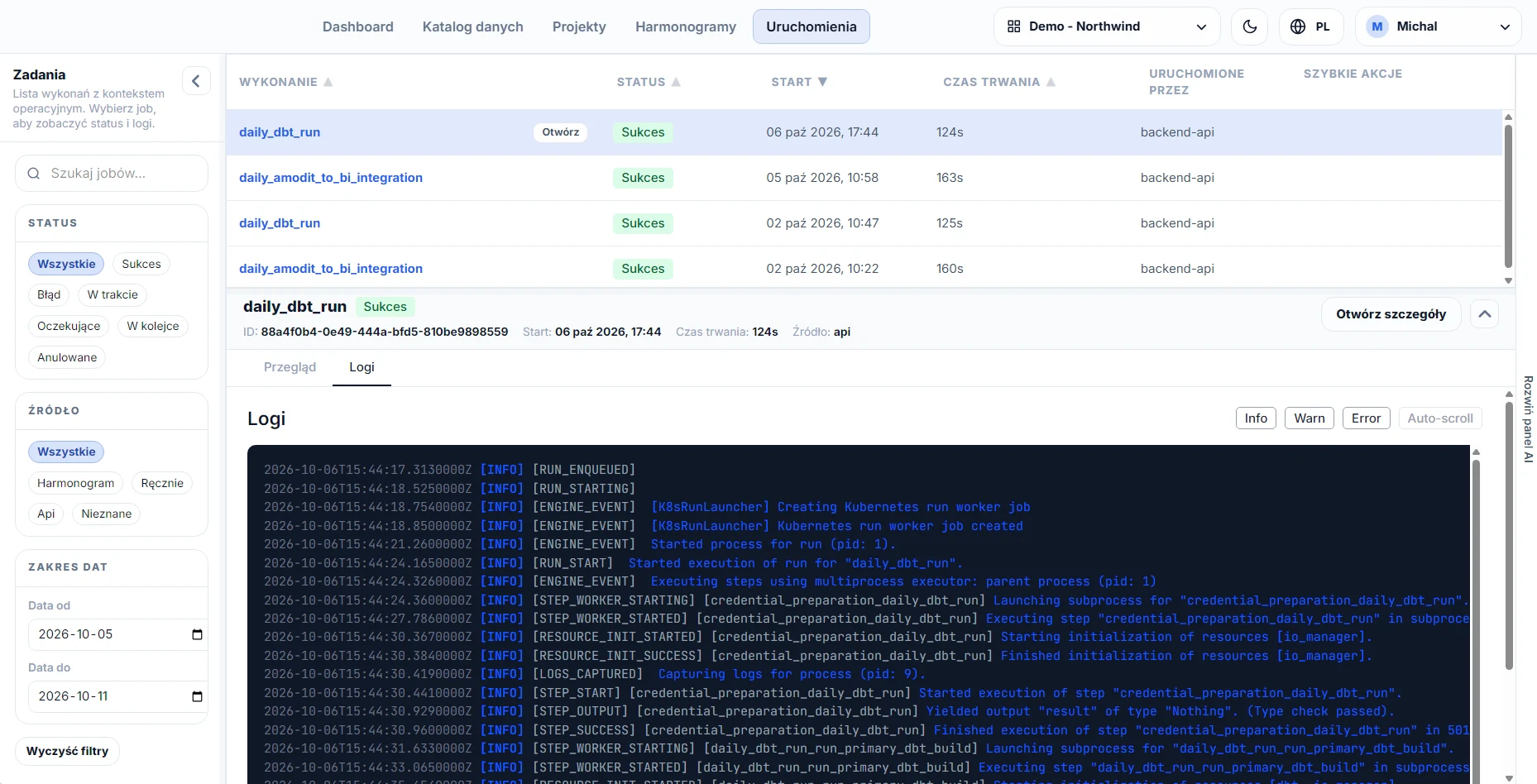Filter status by Anulowane chip

(67, 357)
